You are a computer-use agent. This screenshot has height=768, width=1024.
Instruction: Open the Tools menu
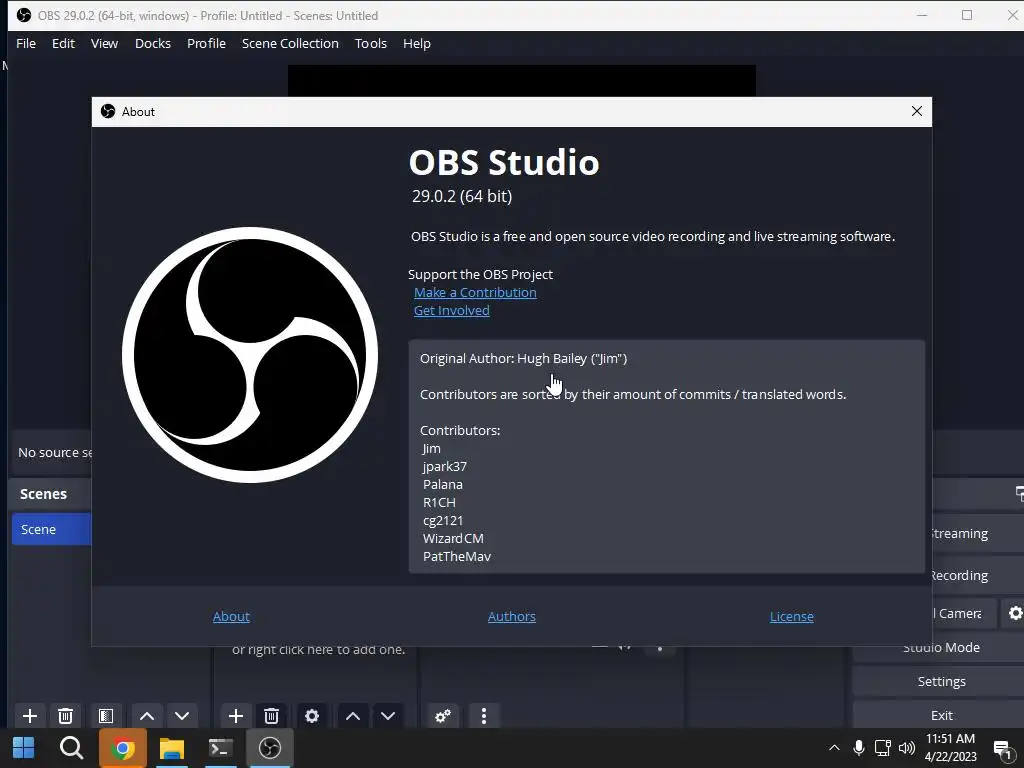pos(371,43)
